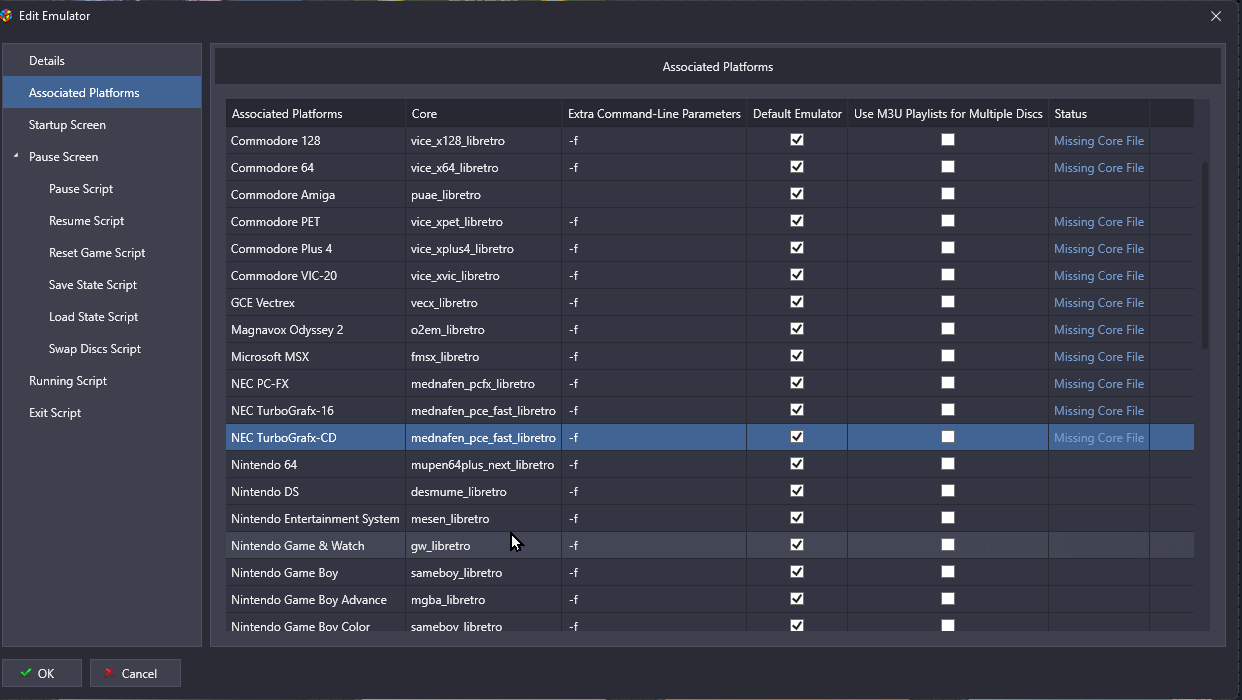1242x700 pixels.
Task: Select the Magnavox Odyssey 2 platform cell
Action: (x=315, y=330)
